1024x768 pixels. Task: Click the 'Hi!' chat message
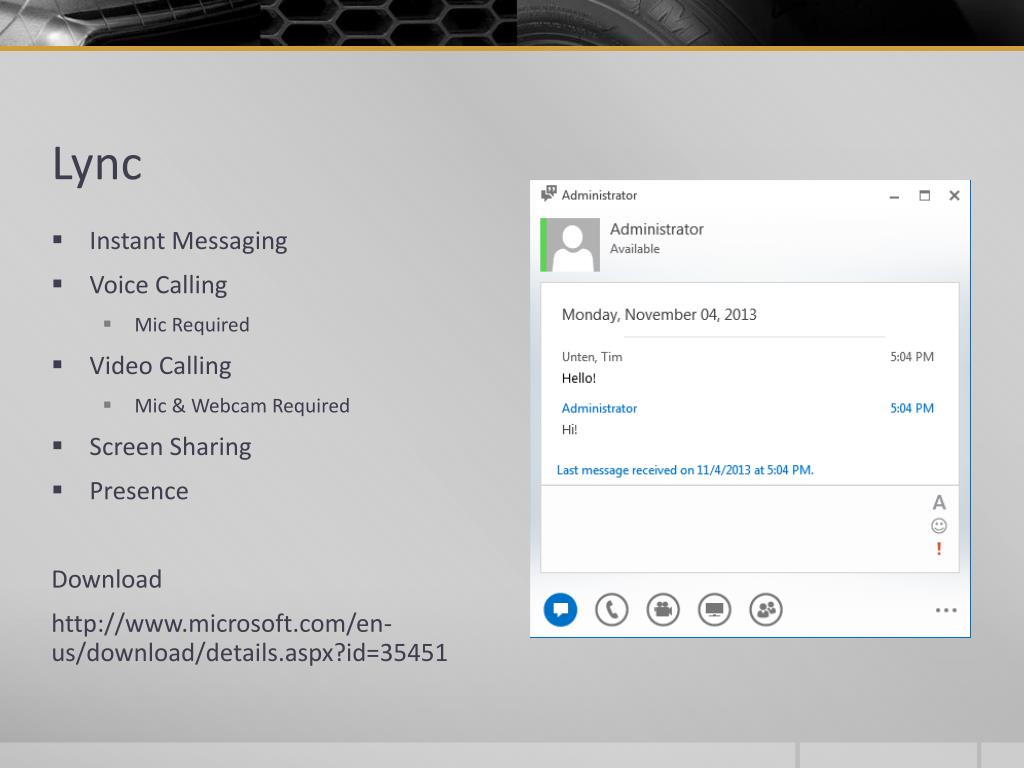[569, 430]
